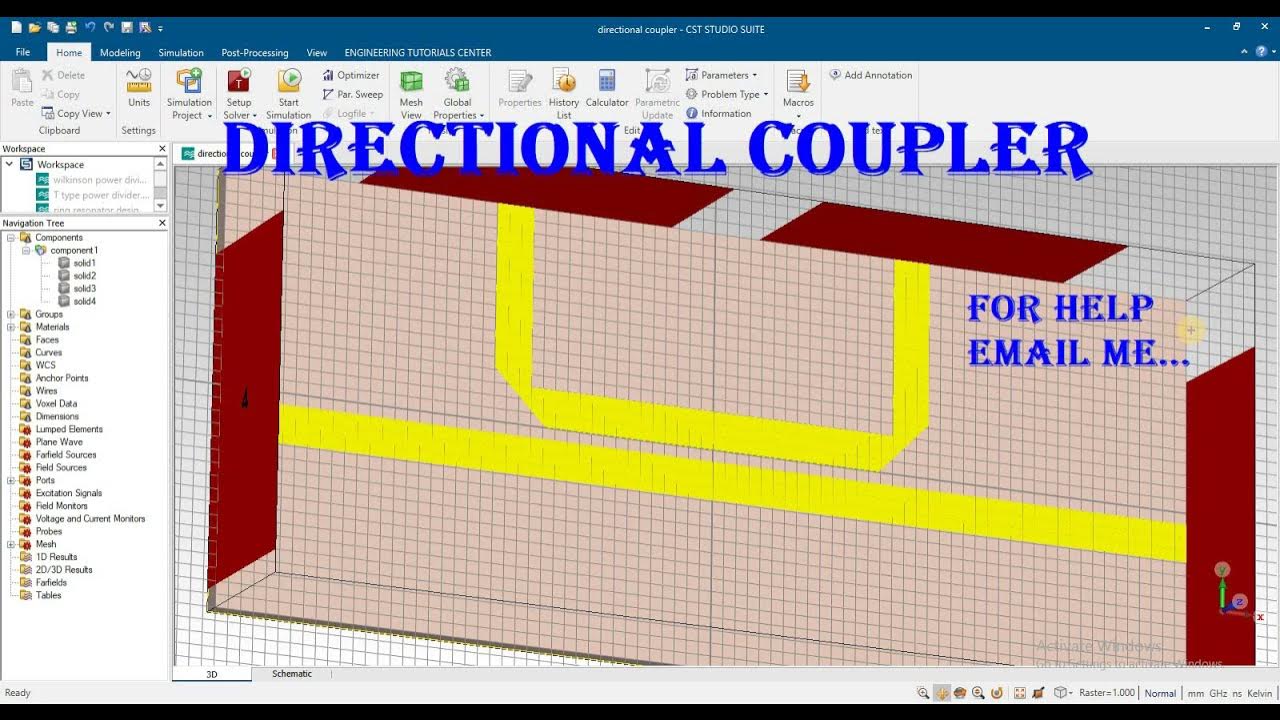The height and width of the screenshot is (720, 1280).
Task: Open the Calculator
Action: tap(607, 89)
